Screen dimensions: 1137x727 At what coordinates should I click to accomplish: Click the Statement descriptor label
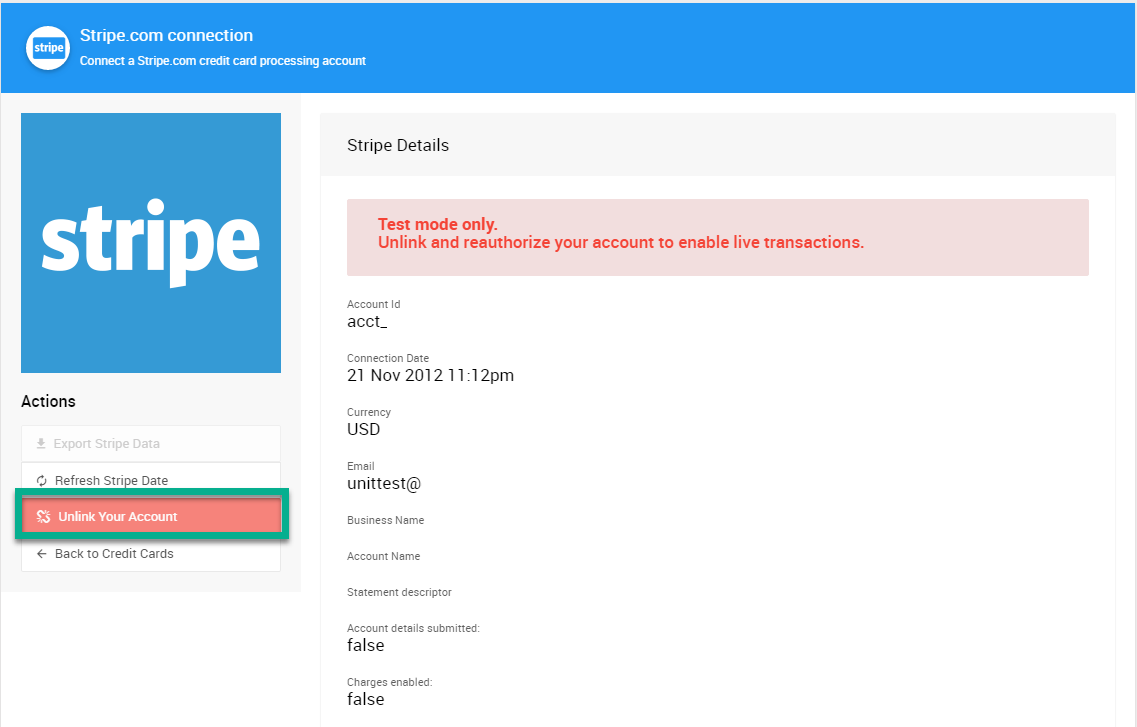tap(399, 592)
